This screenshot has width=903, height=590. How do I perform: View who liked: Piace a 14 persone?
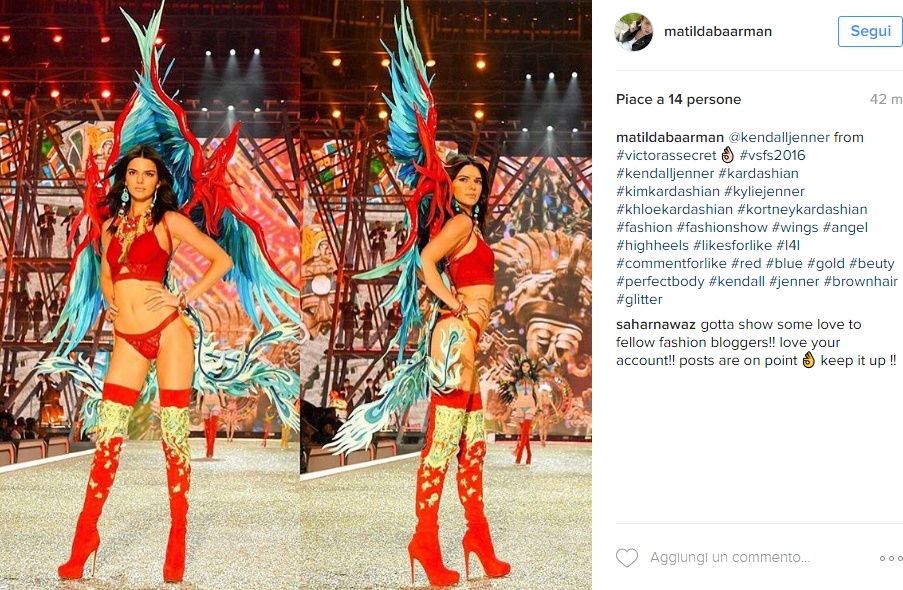pyautogui.click(x=678, y=100)
